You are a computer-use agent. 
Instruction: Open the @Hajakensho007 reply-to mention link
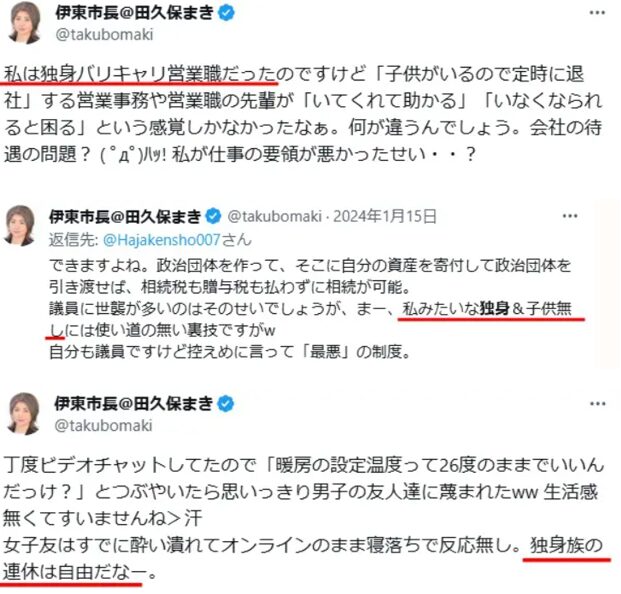162,240
